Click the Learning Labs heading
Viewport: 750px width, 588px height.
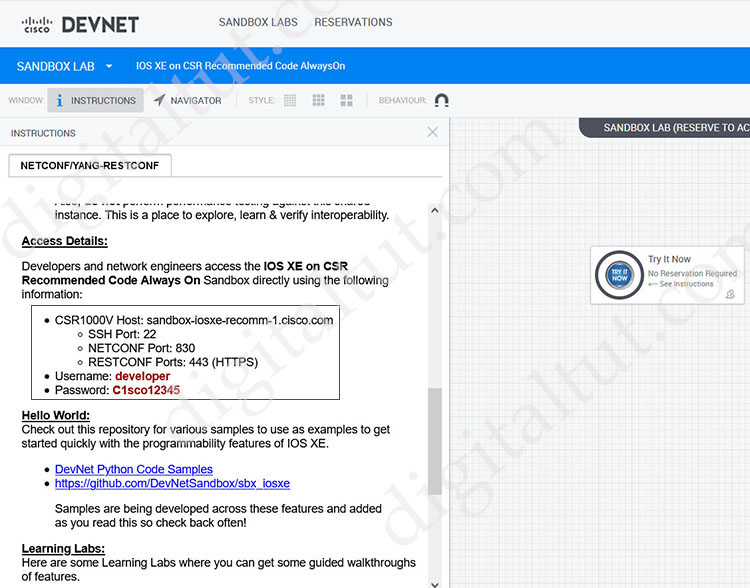(x=63, y=548)
